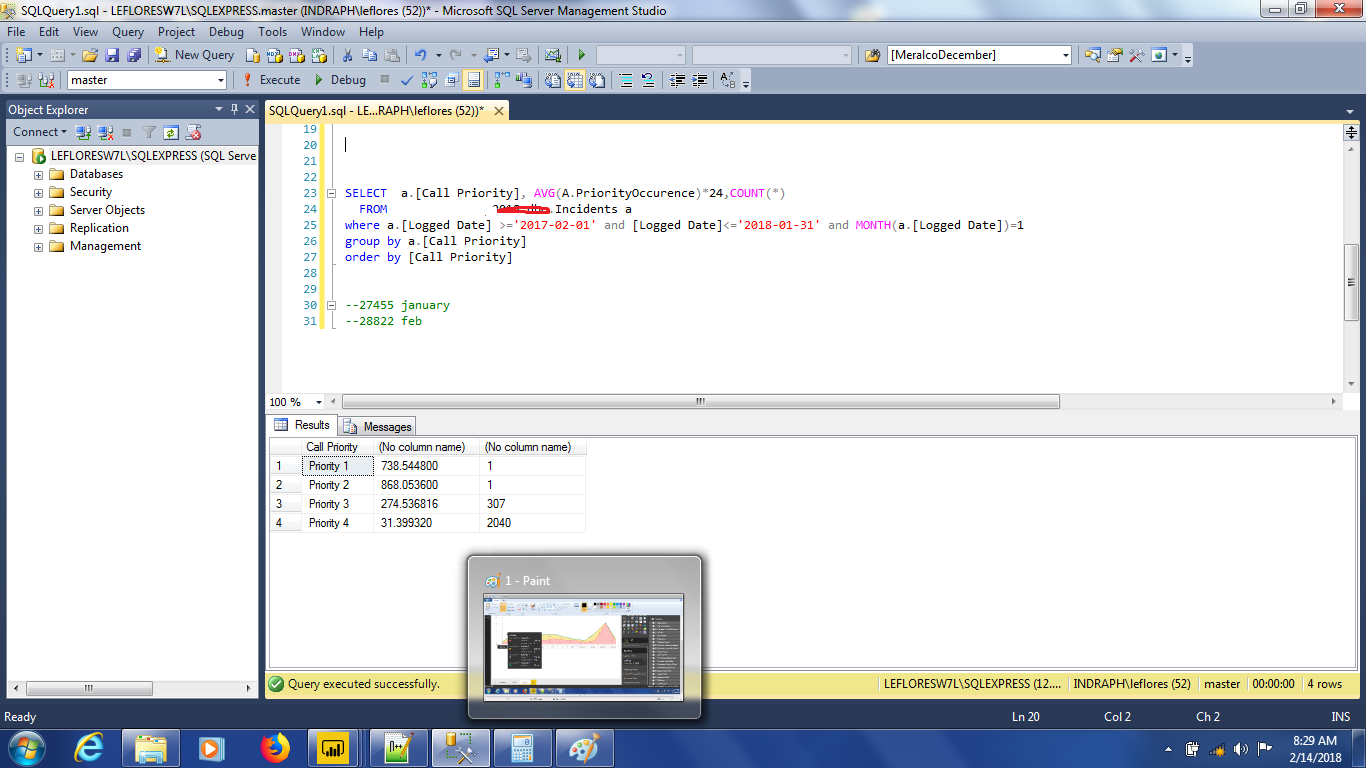The height and width of the screenshot is (768, 1366).
Task: Click the Decrease Indent icon
Action: tap(677, 80)
